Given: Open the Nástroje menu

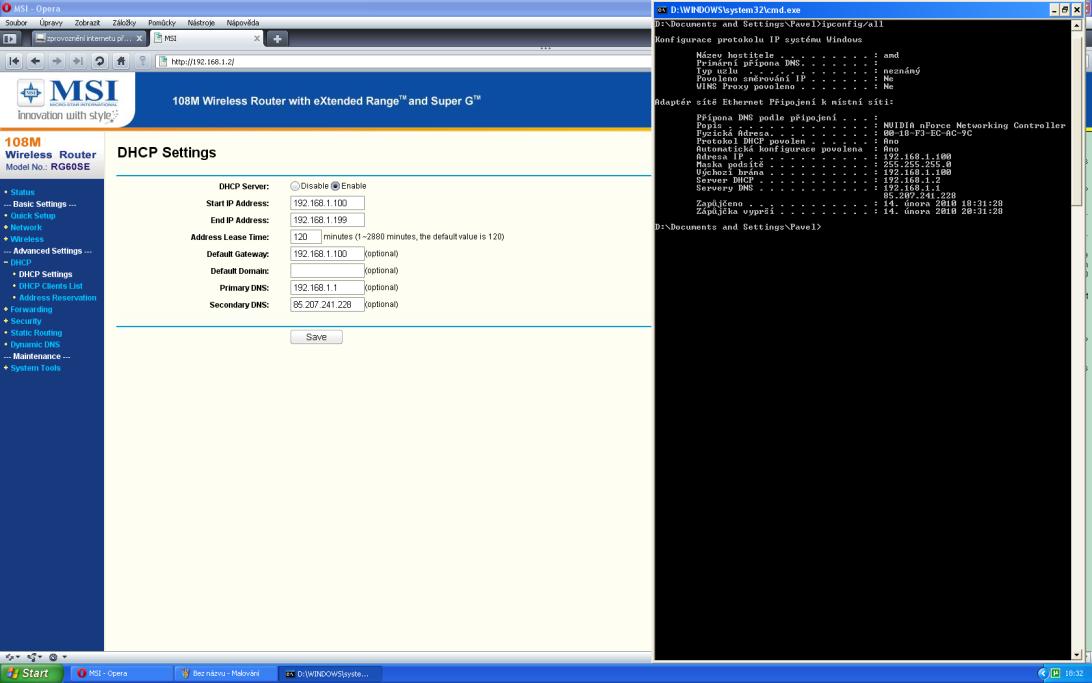Looking at the screenshot, I should [201, 22].
